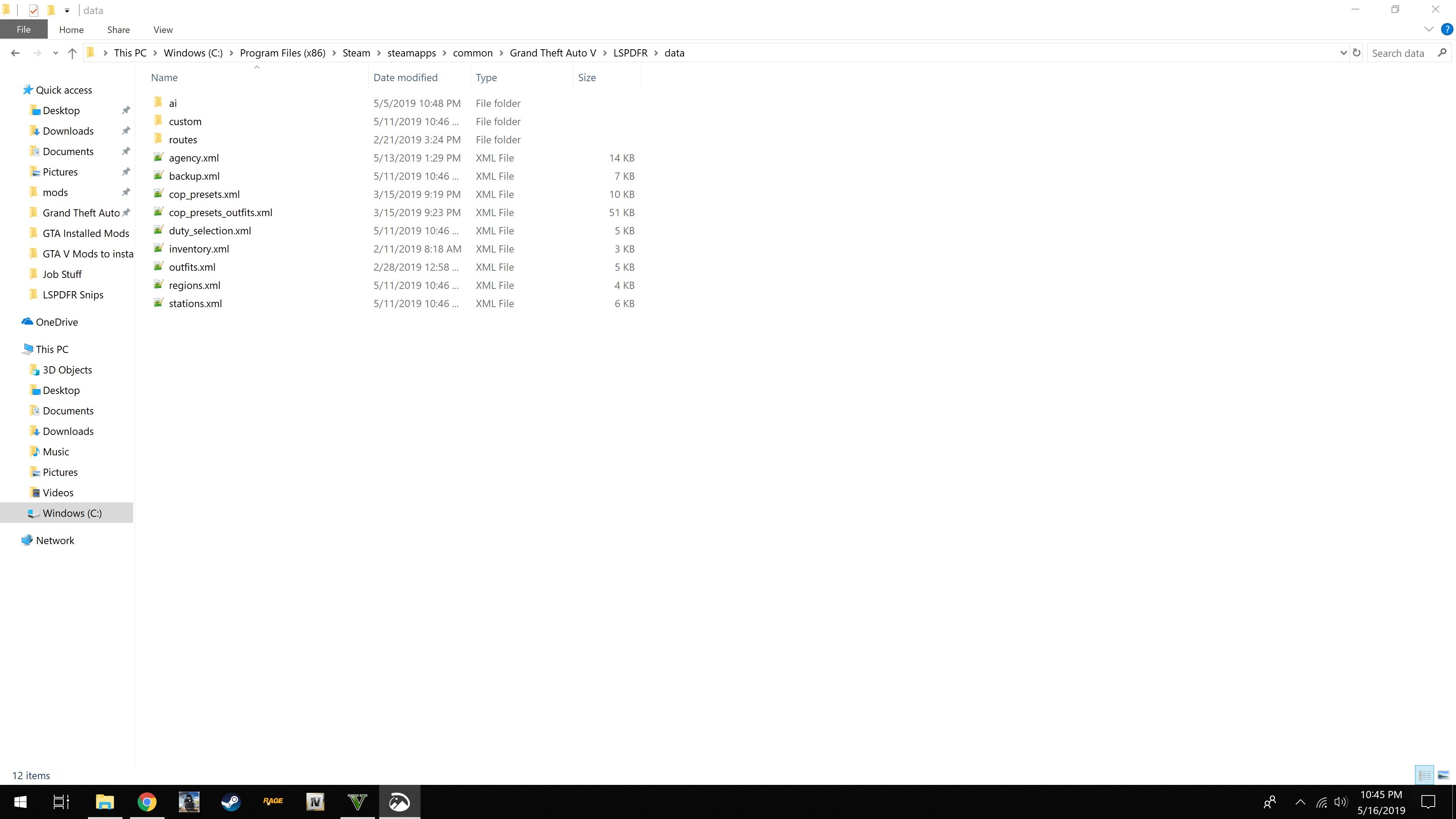Open Google Chrome from the taskbar

147,802
